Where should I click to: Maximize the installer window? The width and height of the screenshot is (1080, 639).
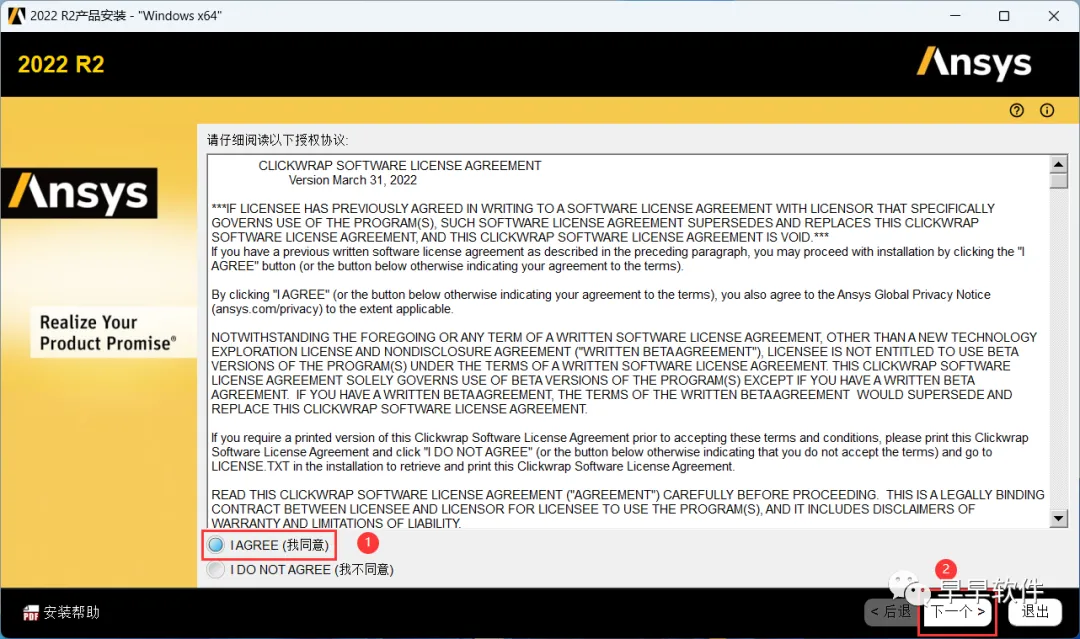(x=1004, y=15)
